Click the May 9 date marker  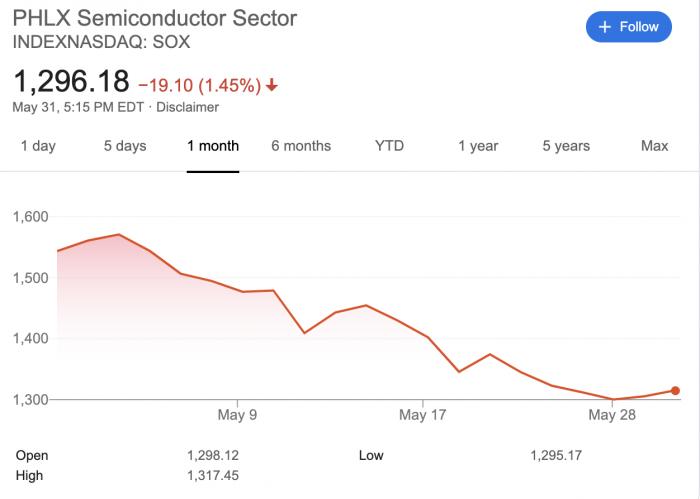pos(237,414)
